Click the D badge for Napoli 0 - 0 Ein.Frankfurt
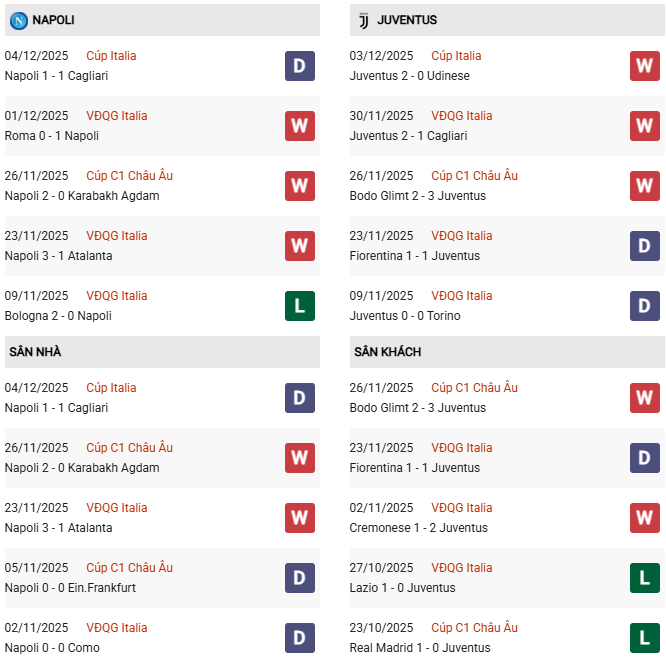666x662 pixels. tap(300, 578)
